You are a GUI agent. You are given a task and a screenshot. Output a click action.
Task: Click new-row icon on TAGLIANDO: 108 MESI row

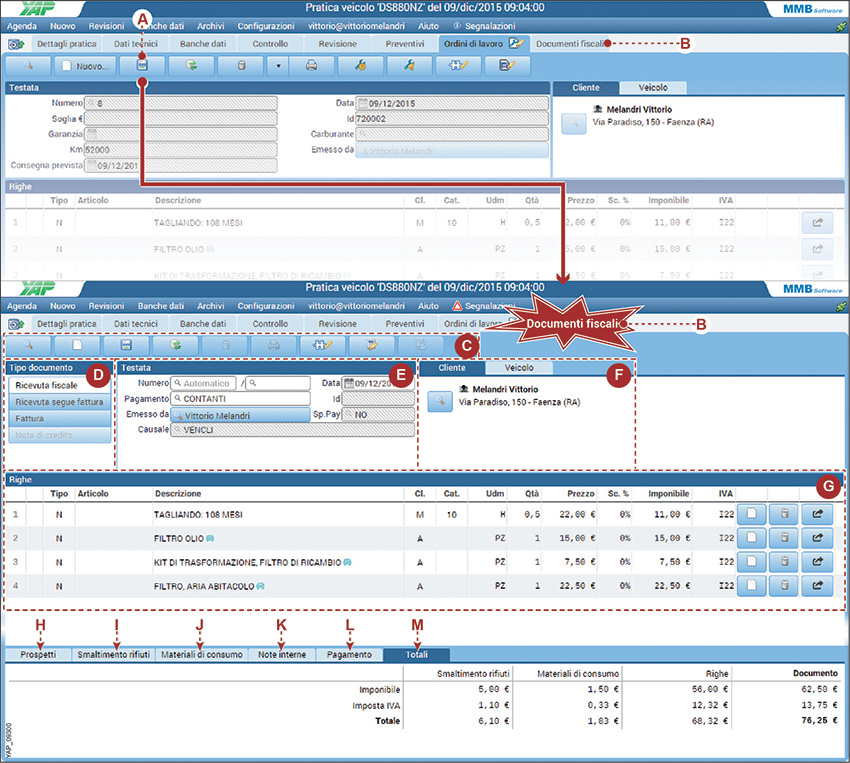tap(751, 514)
